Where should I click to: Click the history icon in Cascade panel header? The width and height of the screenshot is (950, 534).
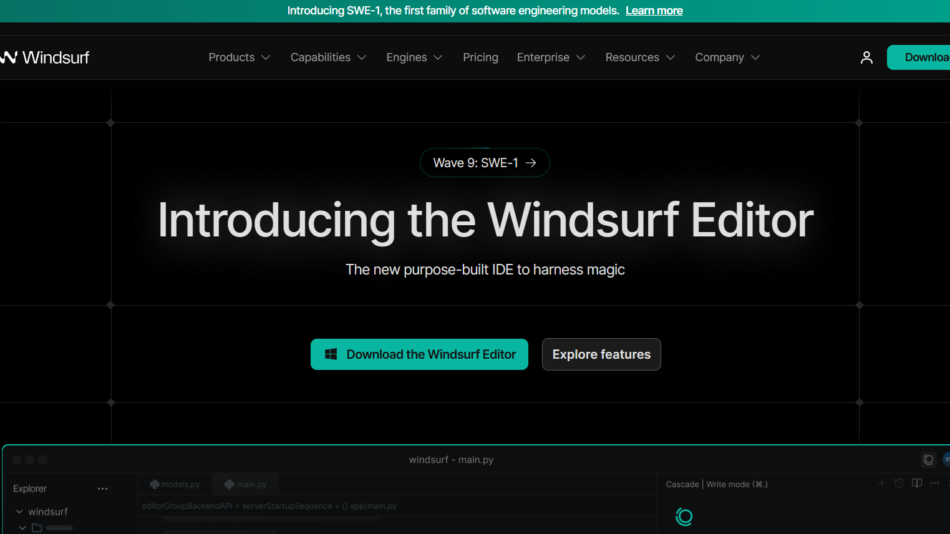(x=899, y=484)
